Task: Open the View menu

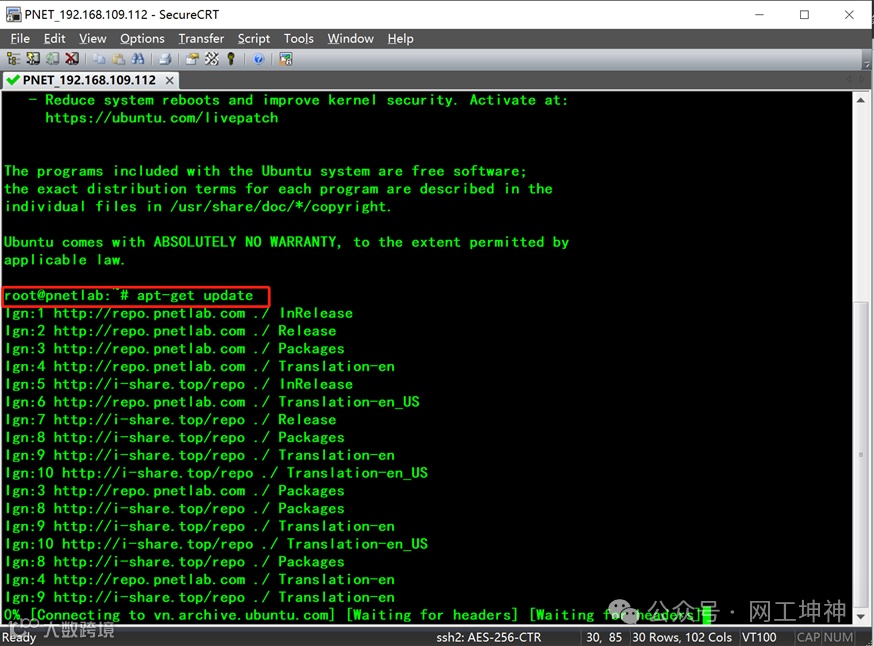Action: pos(92,38)
